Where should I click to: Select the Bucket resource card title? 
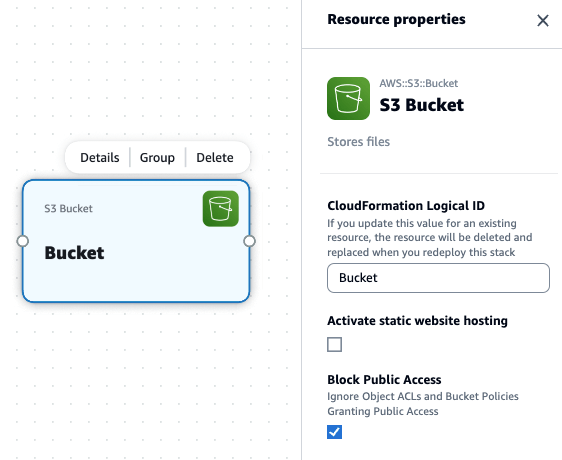(74, 253)
